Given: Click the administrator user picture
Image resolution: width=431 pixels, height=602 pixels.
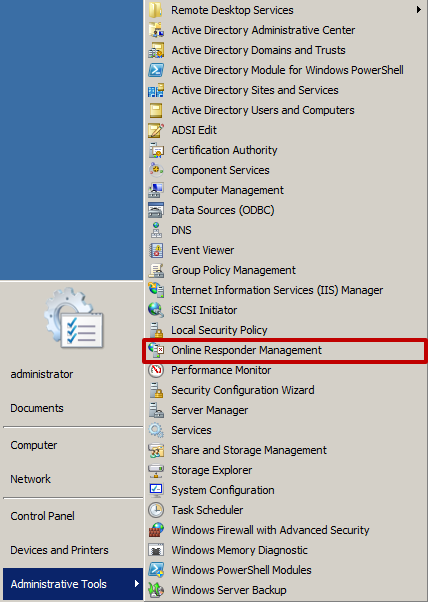Looking at the screenshot, I should 74,318.
